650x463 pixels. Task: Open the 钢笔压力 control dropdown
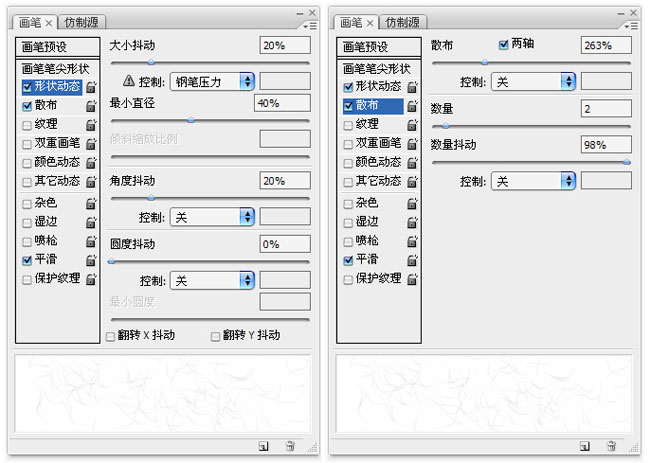(x=211, y=81)
